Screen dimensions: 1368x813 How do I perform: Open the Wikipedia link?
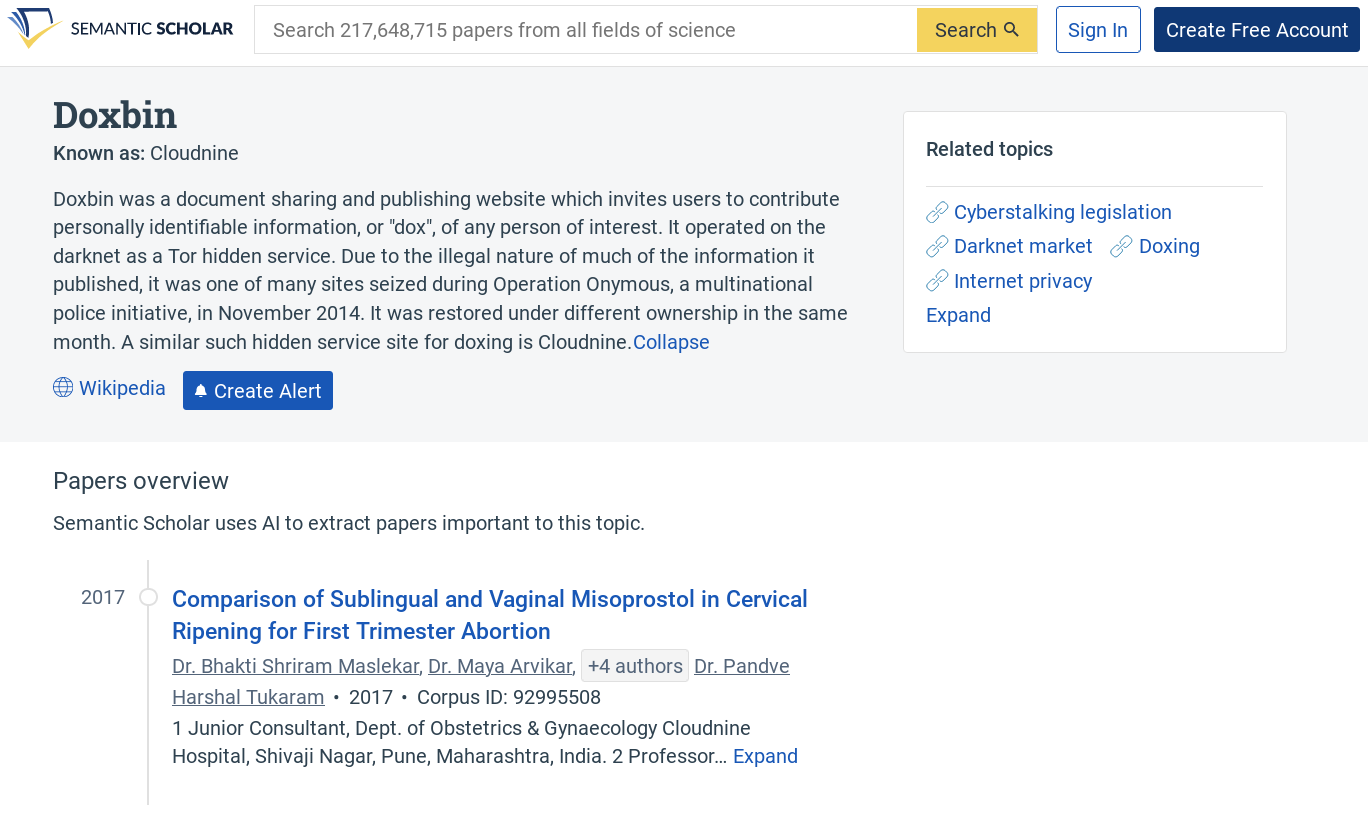point(122,388)
